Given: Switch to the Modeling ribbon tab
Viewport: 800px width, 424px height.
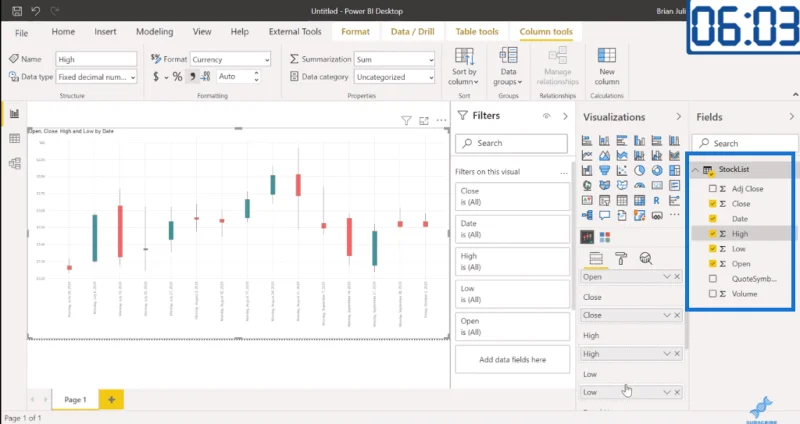Looking at the screenshot, I should (155, 32).
